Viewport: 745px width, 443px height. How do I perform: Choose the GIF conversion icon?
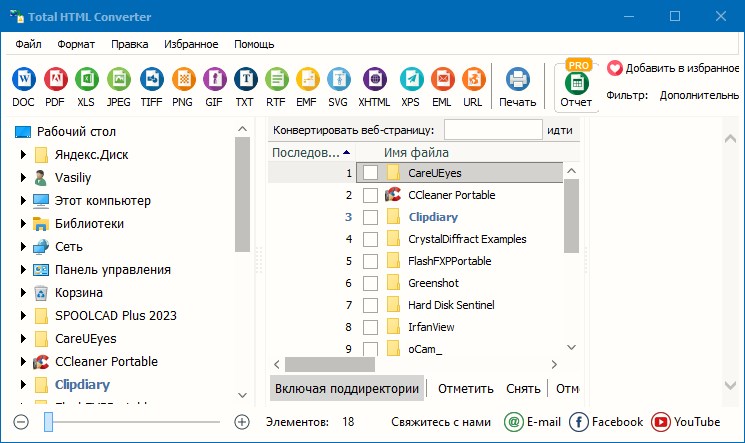coord(215,79)
